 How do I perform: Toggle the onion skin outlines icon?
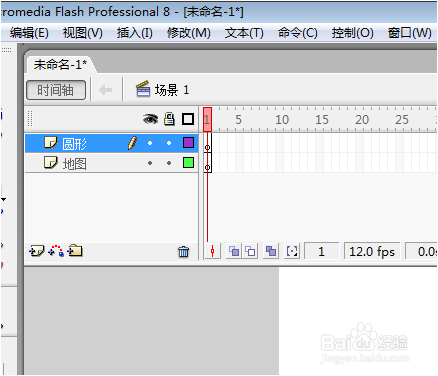pyautogui.click(x=250, y=251)
